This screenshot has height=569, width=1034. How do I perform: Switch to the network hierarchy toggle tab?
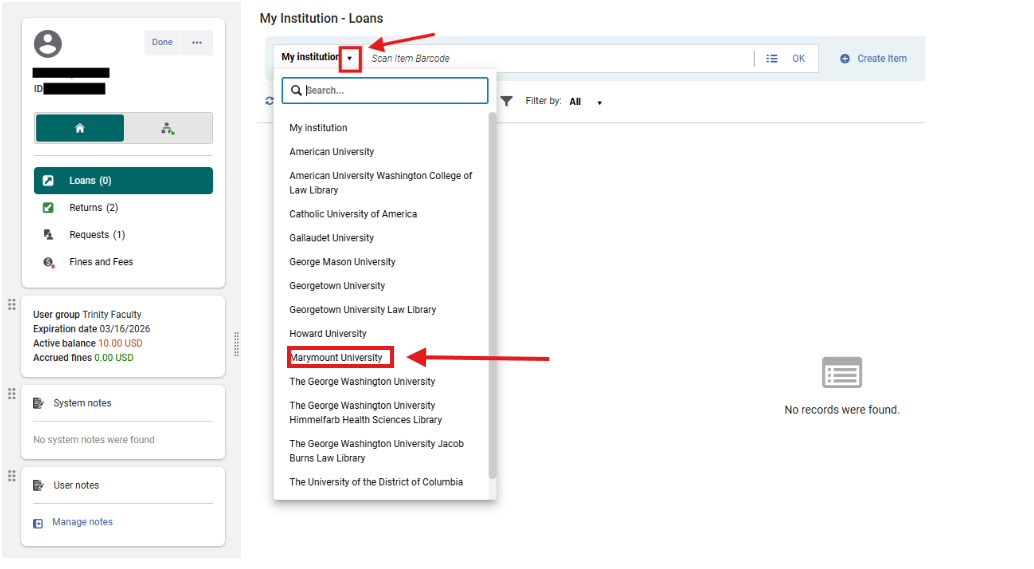pos(167,128)
